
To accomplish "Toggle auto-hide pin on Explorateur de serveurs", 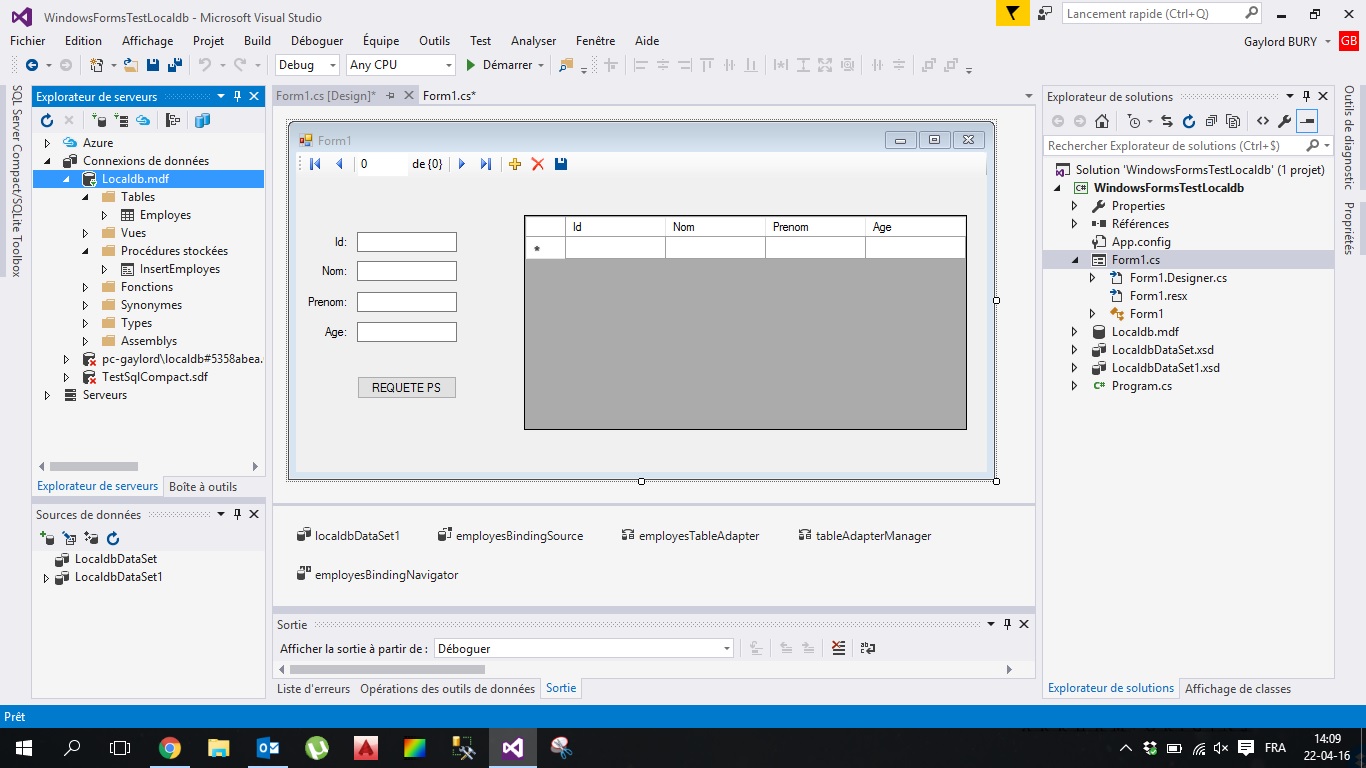I will pyautogui.click(x=238, y=96).
